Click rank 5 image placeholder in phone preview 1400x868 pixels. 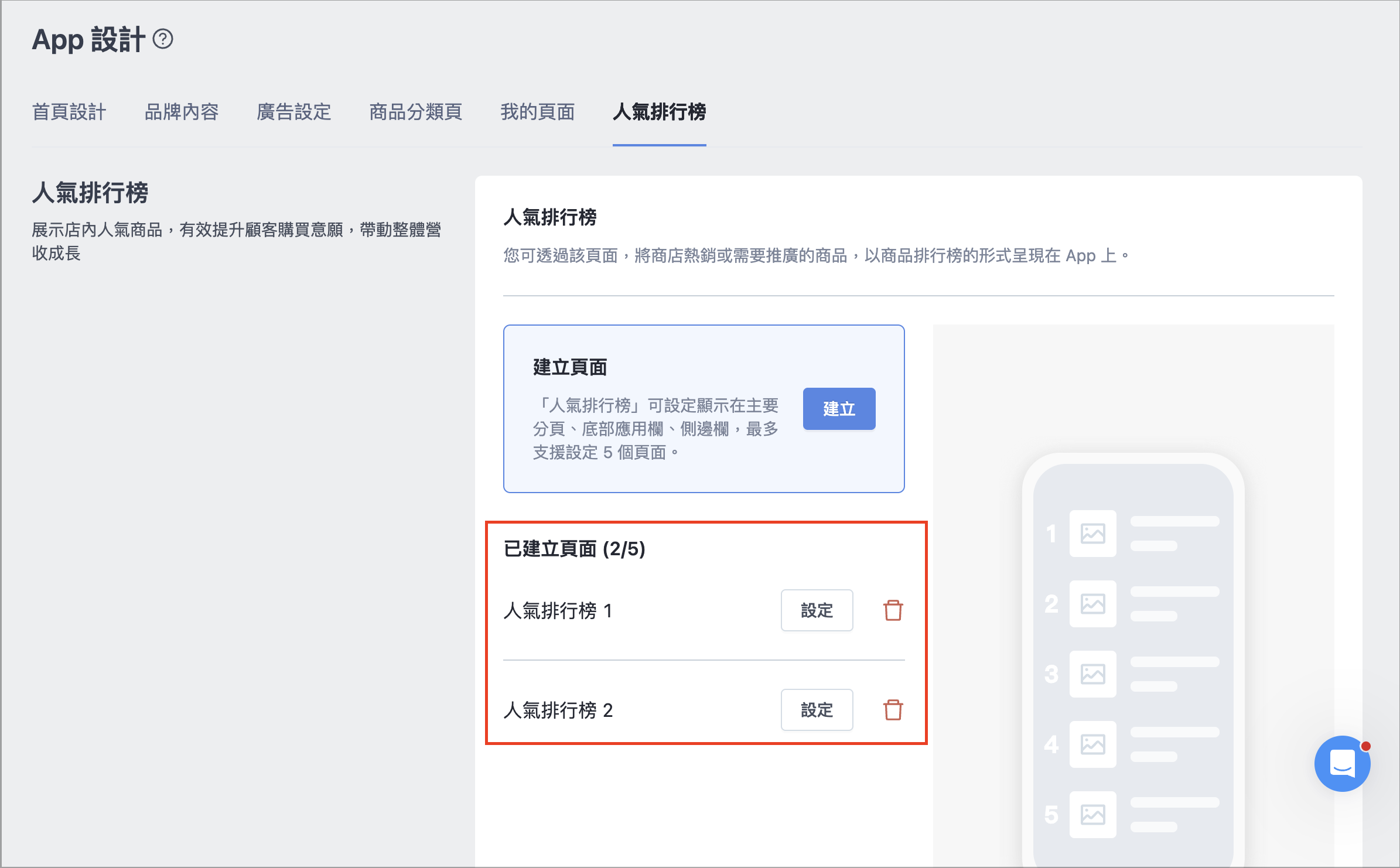click(x=1093, y=815)
